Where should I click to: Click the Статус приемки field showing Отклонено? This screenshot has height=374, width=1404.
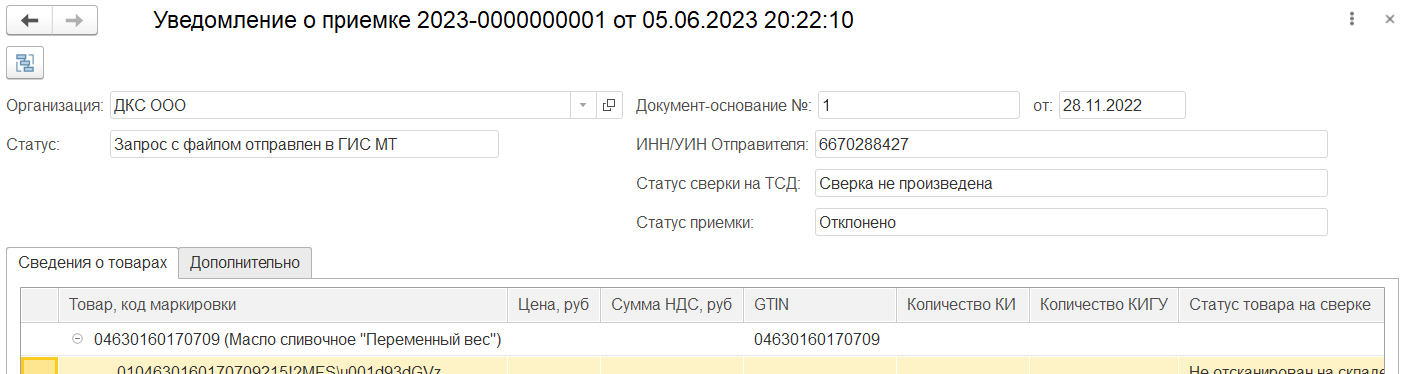tap(1071, 222)
